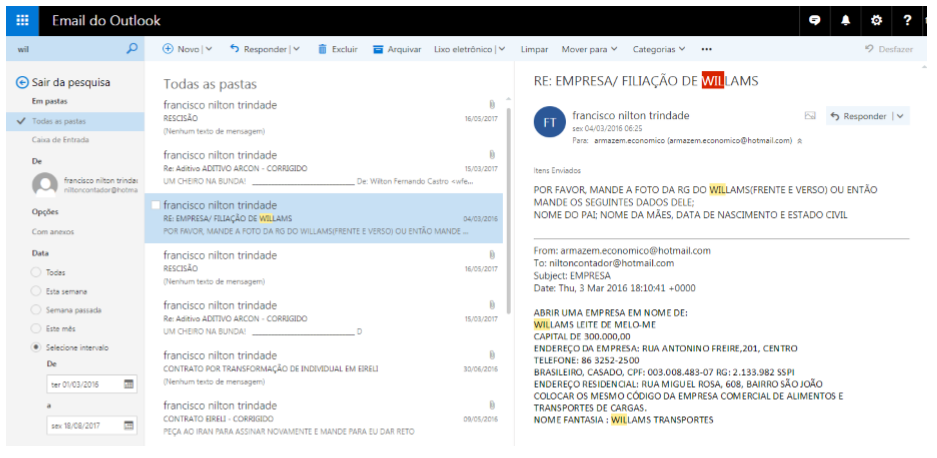Expand reply options arrow in reading pane
The height and width of the screenshot is (458, 937).
[x=900, y=116]
